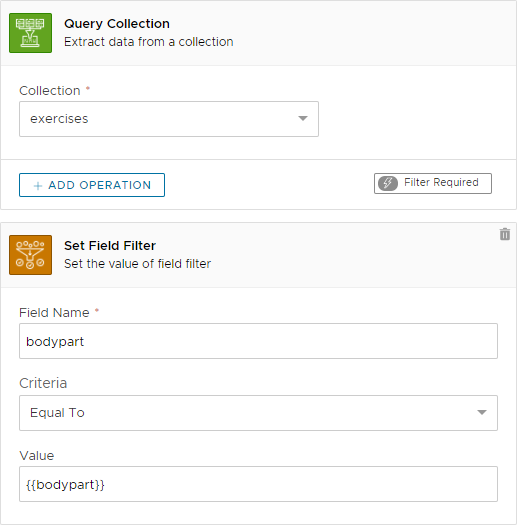Click the Criteria label
Viewport: 517px width, 525px height.
(x=43, y=383)
